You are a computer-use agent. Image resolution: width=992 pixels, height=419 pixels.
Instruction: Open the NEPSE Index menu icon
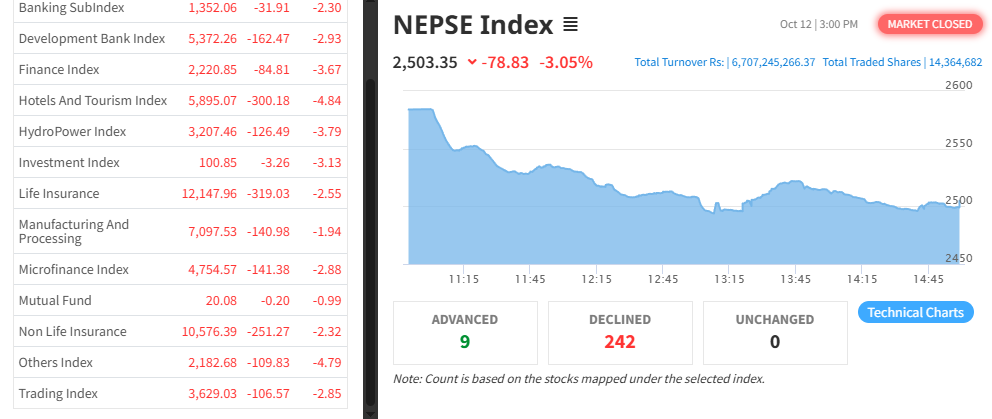pos(570,24)
